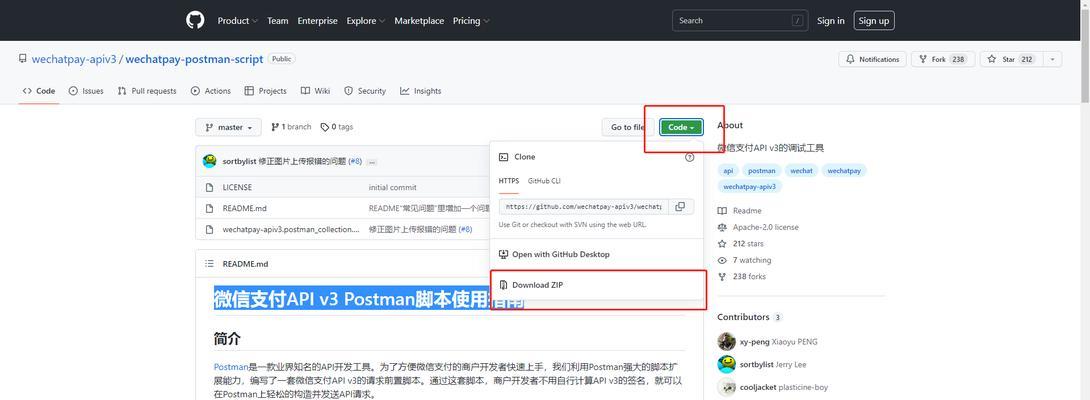
Task: Expand the Explore dropdown
Action: 366,21
